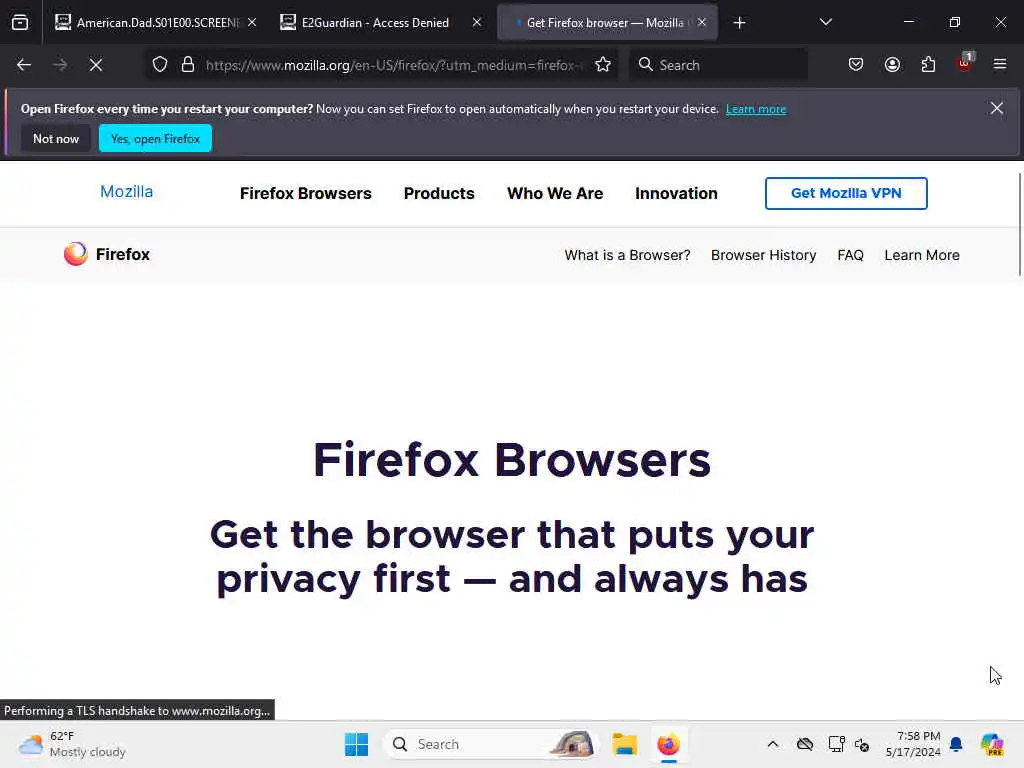Click Yes, open Firefox button
Image resolution: width=1024 pixels, height=768 pixels.
pos(155,138)
